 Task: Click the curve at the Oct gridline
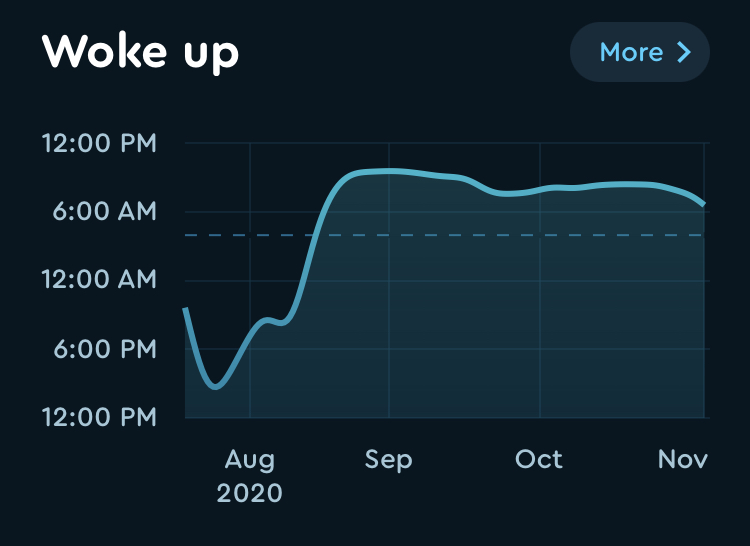pos(540,190)
